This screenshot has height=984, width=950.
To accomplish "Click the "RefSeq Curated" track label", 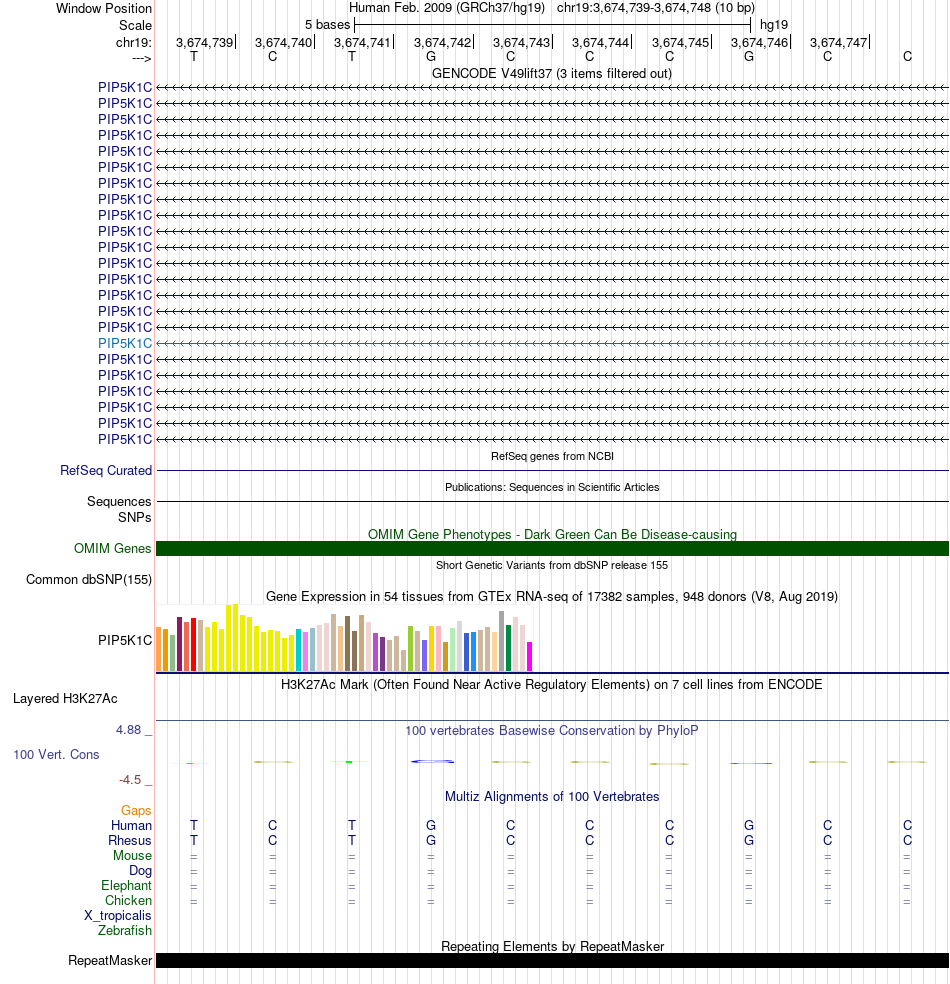I will coord(106,470).
